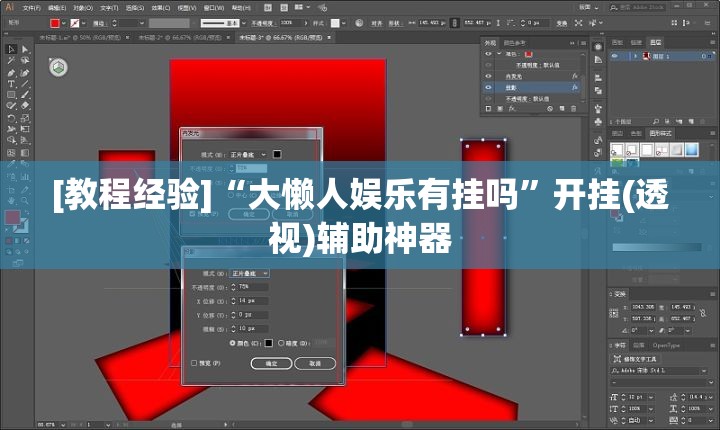Viewport: 720px width, 430px height.
Task: Click the trash icon in Appearance panel
Action: 573,109
